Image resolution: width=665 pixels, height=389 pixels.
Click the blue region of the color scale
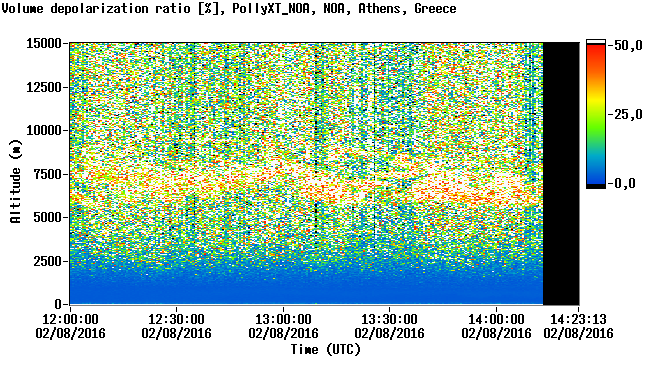(x=596, y=172)
